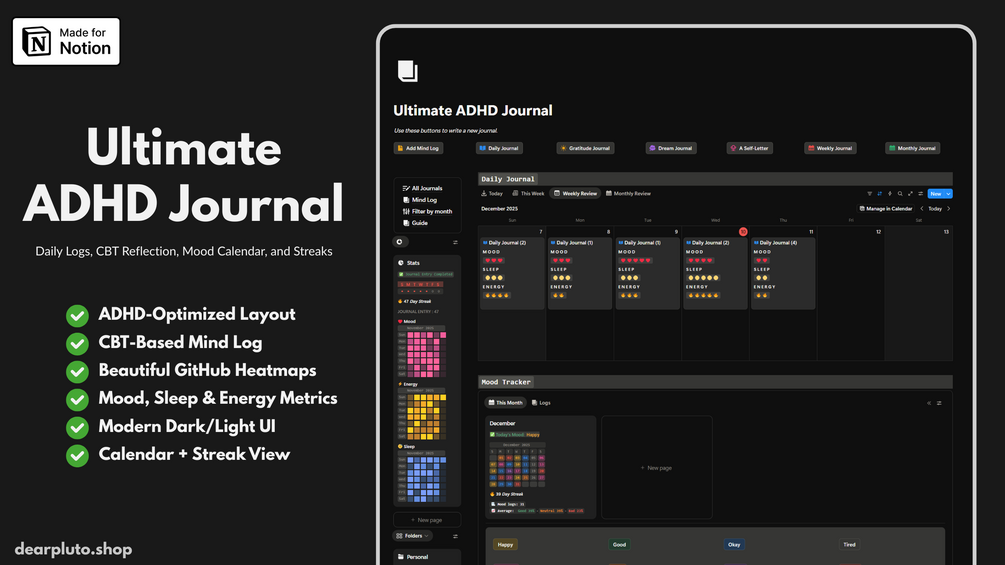The width and height of the screenshot is (1005, 565).
Task: Select the Happy mood tag
Action: (505, 545)
